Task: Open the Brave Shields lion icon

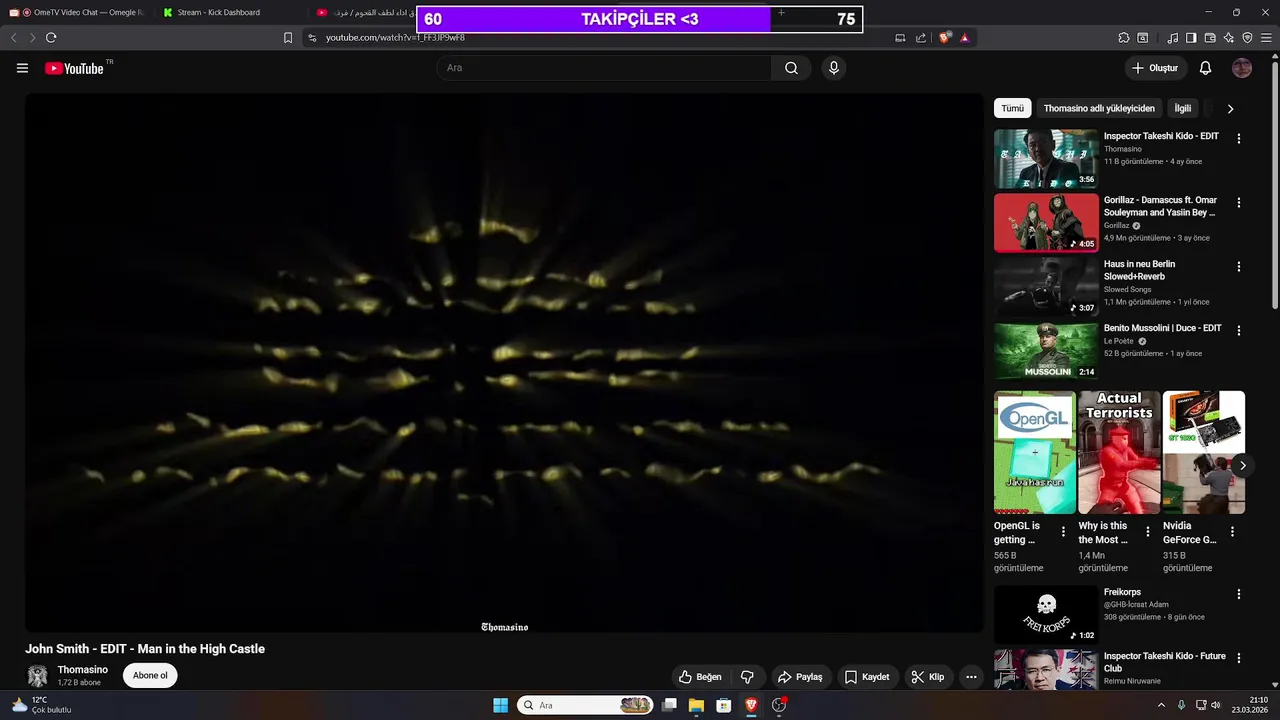Action: [944, 37]
